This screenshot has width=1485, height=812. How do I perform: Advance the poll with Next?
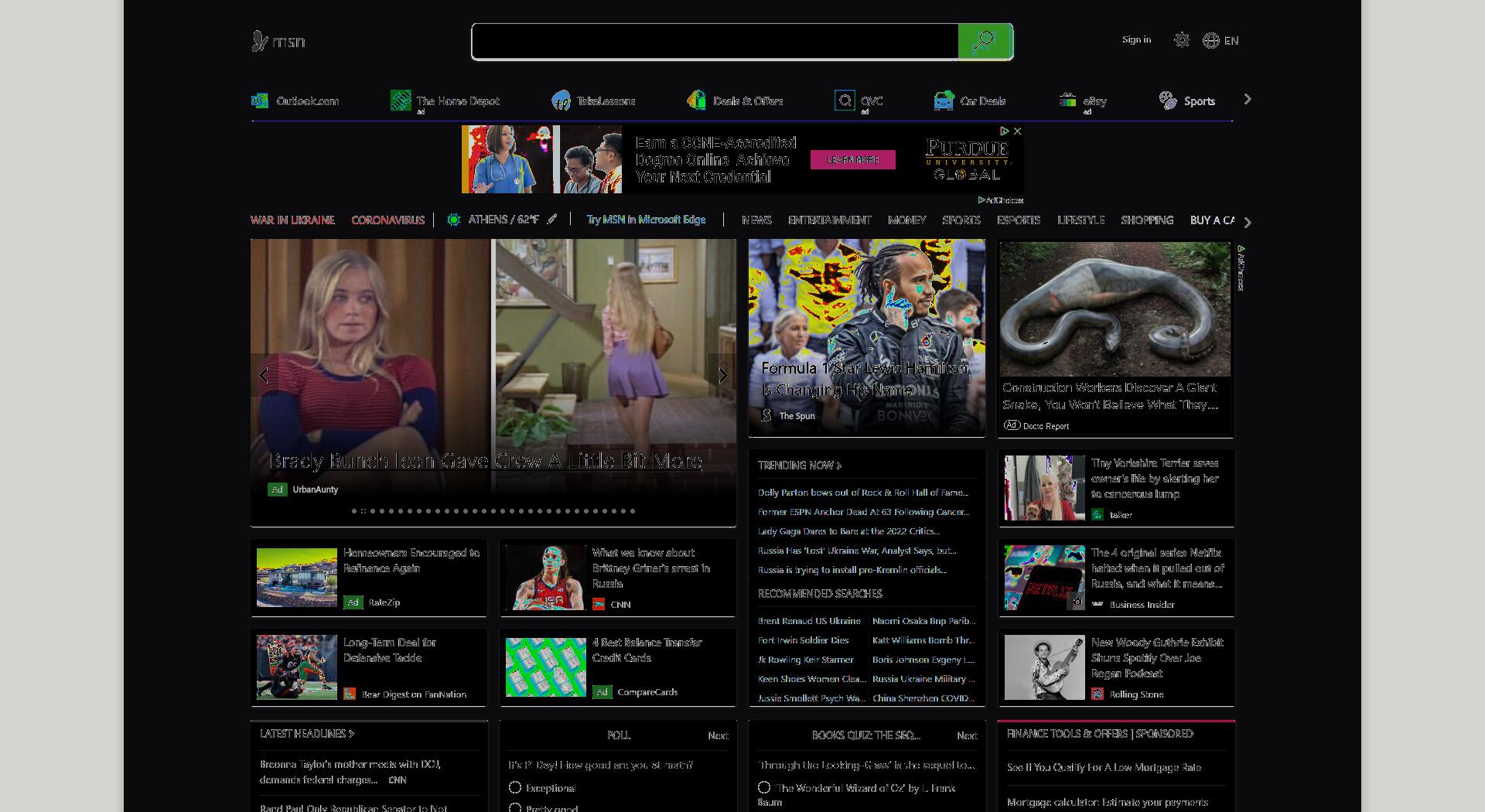click(718, 736)
